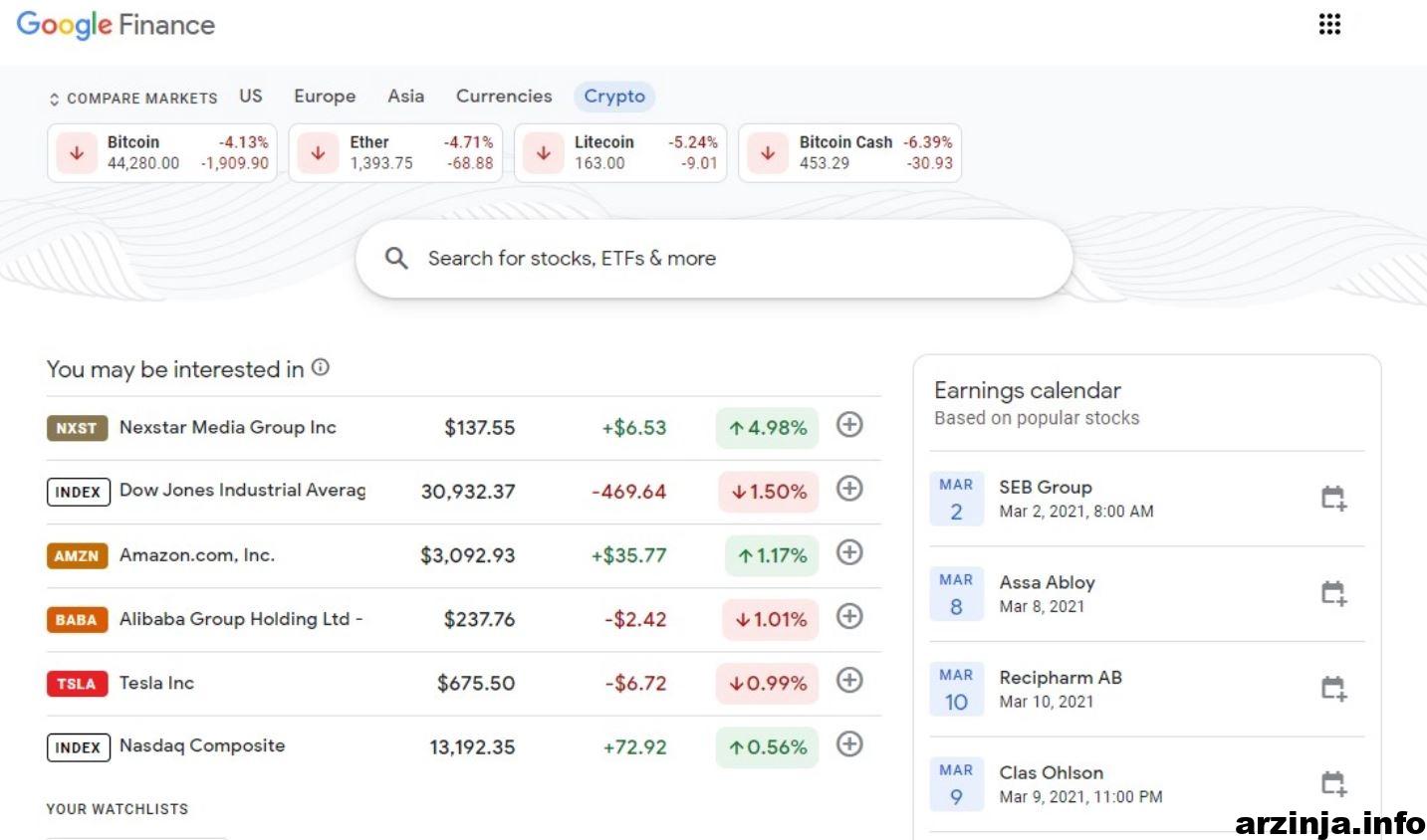
Task: Open the Google apps grid icon
Action: click(1329, 24)
